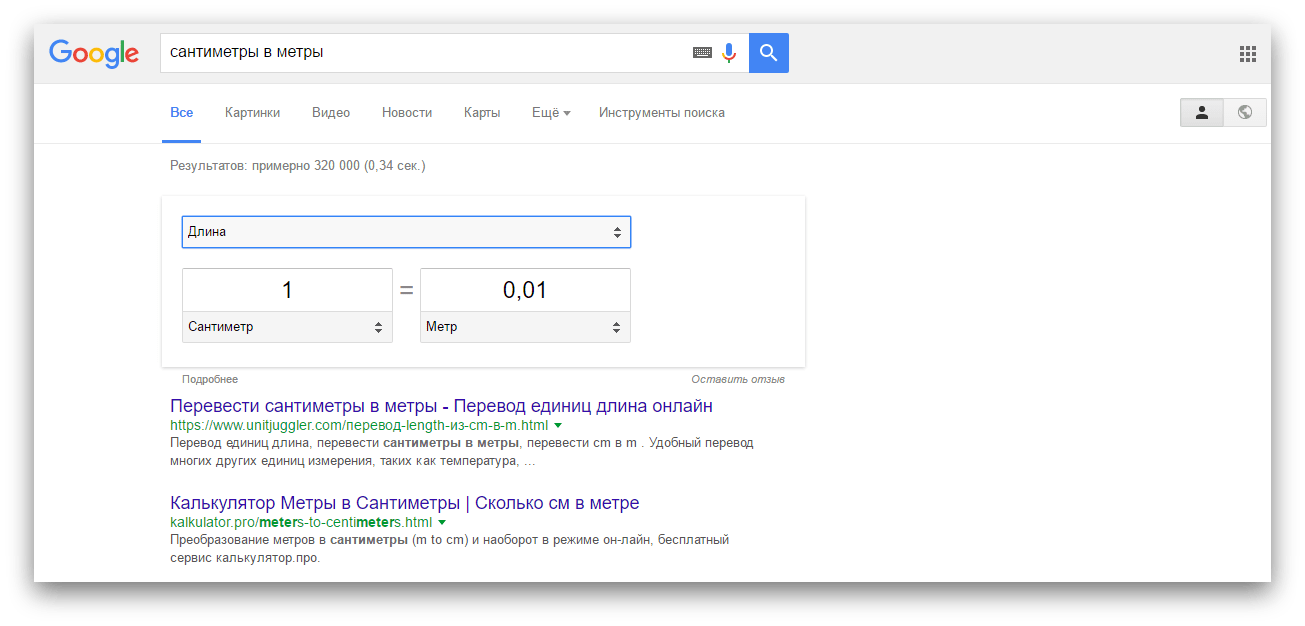The image size is (1305, 626).
Task: Click the Подробнее link
Action: [x=210, y=380]
